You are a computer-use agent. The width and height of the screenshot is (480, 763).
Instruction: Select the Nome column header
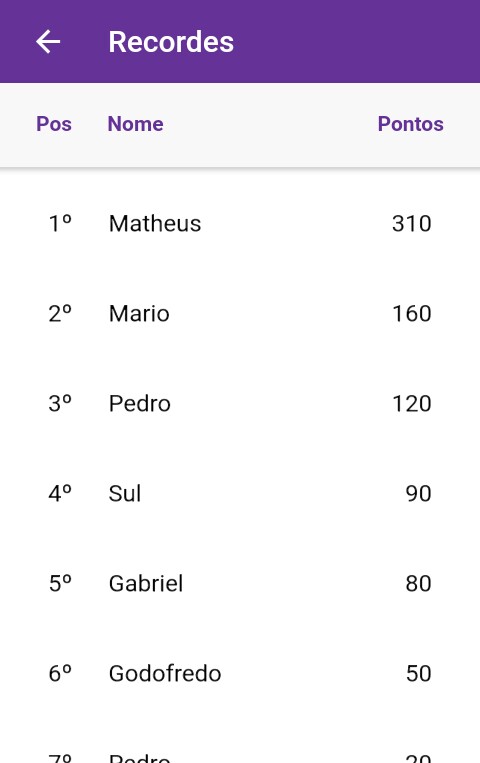coord(135,124)
